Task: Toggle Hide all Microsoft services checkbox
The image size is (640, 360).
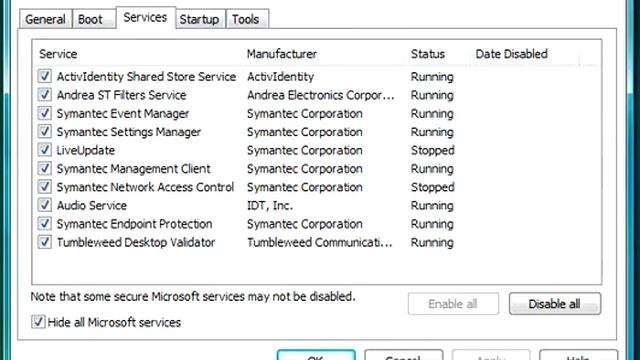Action: 38,322
